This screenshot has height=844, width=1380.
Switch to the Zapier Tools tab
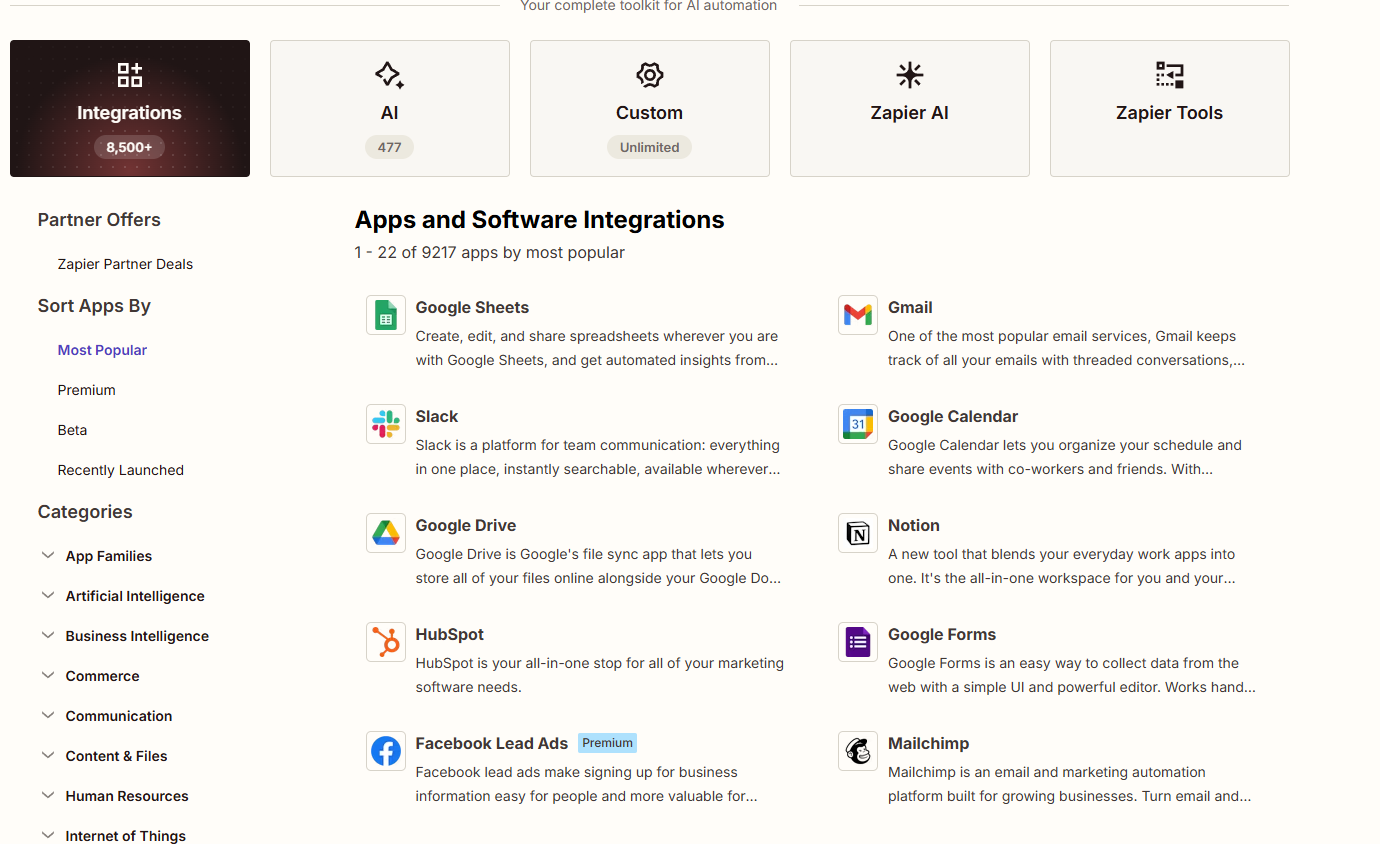coord(1169,108)
